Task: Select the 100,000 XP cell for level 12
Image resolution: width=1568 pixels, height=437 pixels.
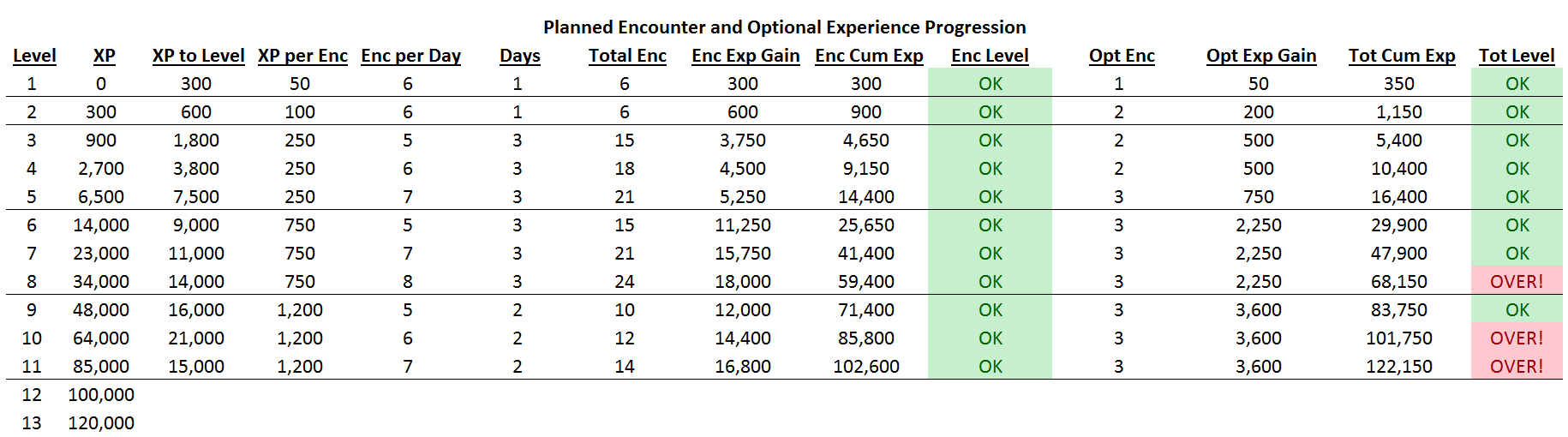Action: (101, 395)
